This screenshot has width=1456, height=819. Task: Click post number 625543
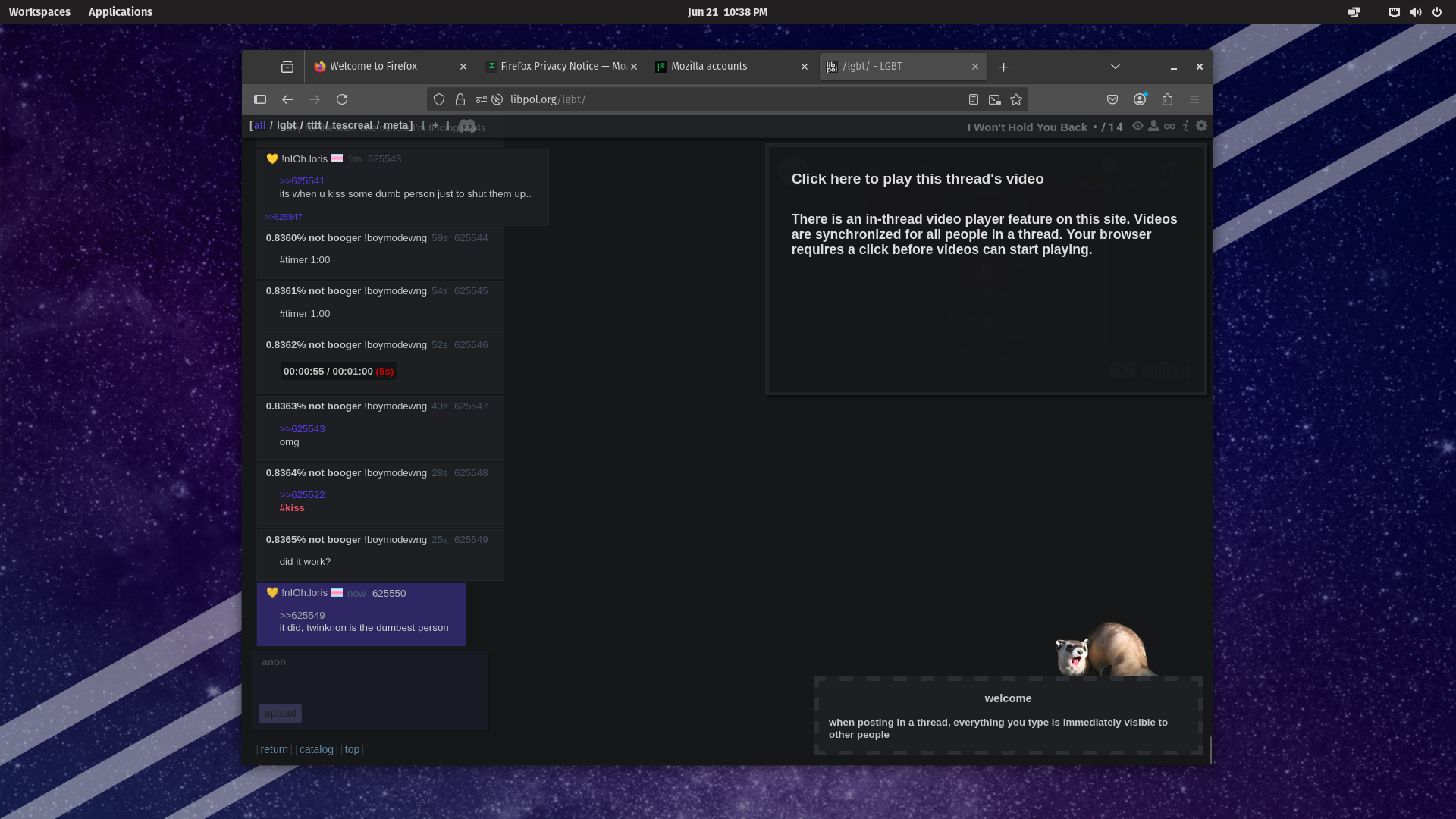(384, 159)
